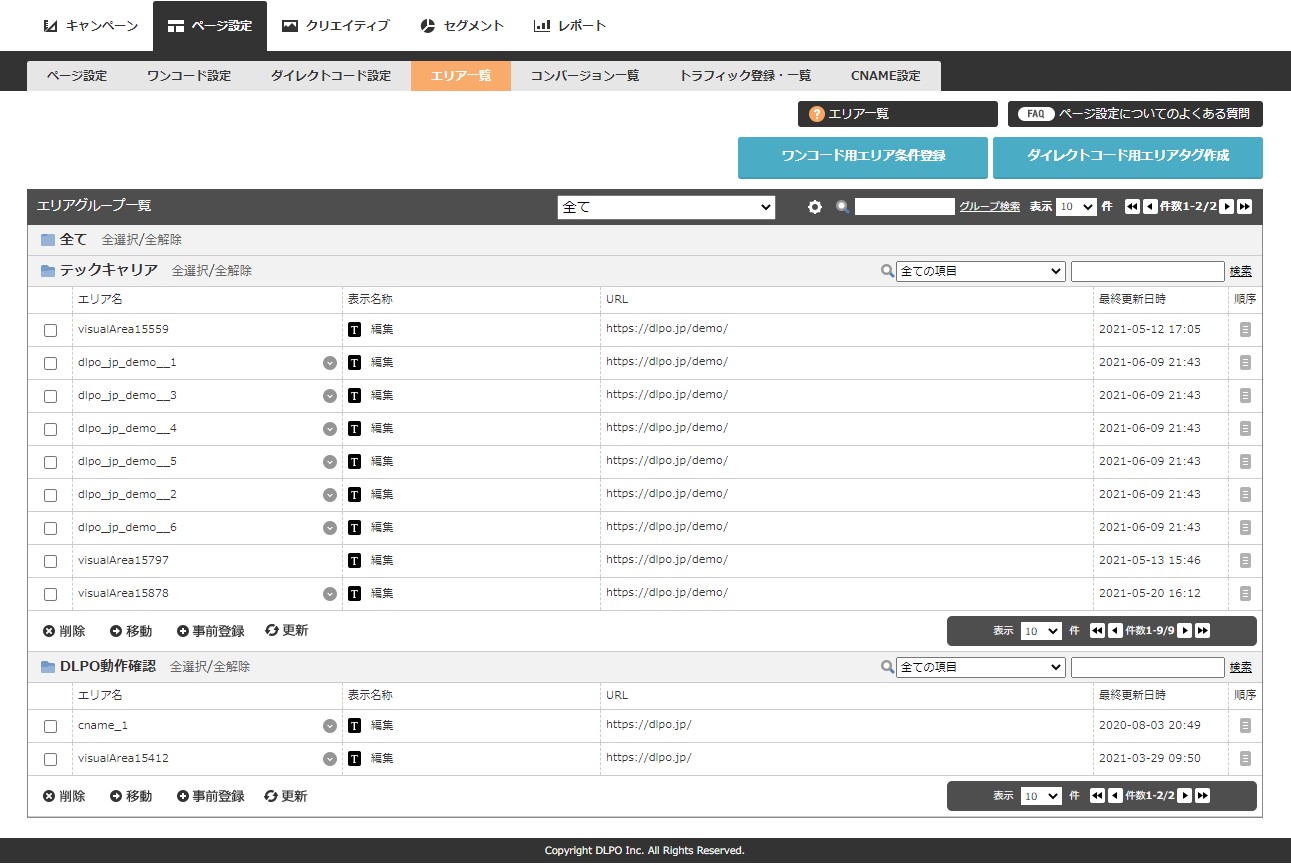Screen dimensions: 1291x865
Task: Focus the group search input field
Action: click(x=905, y=207)
